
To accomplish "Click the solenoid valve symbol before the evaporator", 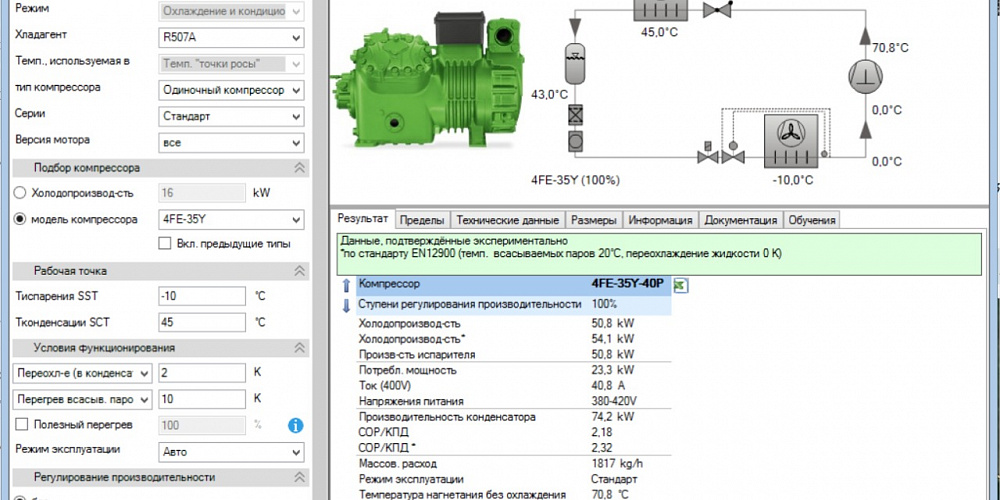I will pos(708,153).
